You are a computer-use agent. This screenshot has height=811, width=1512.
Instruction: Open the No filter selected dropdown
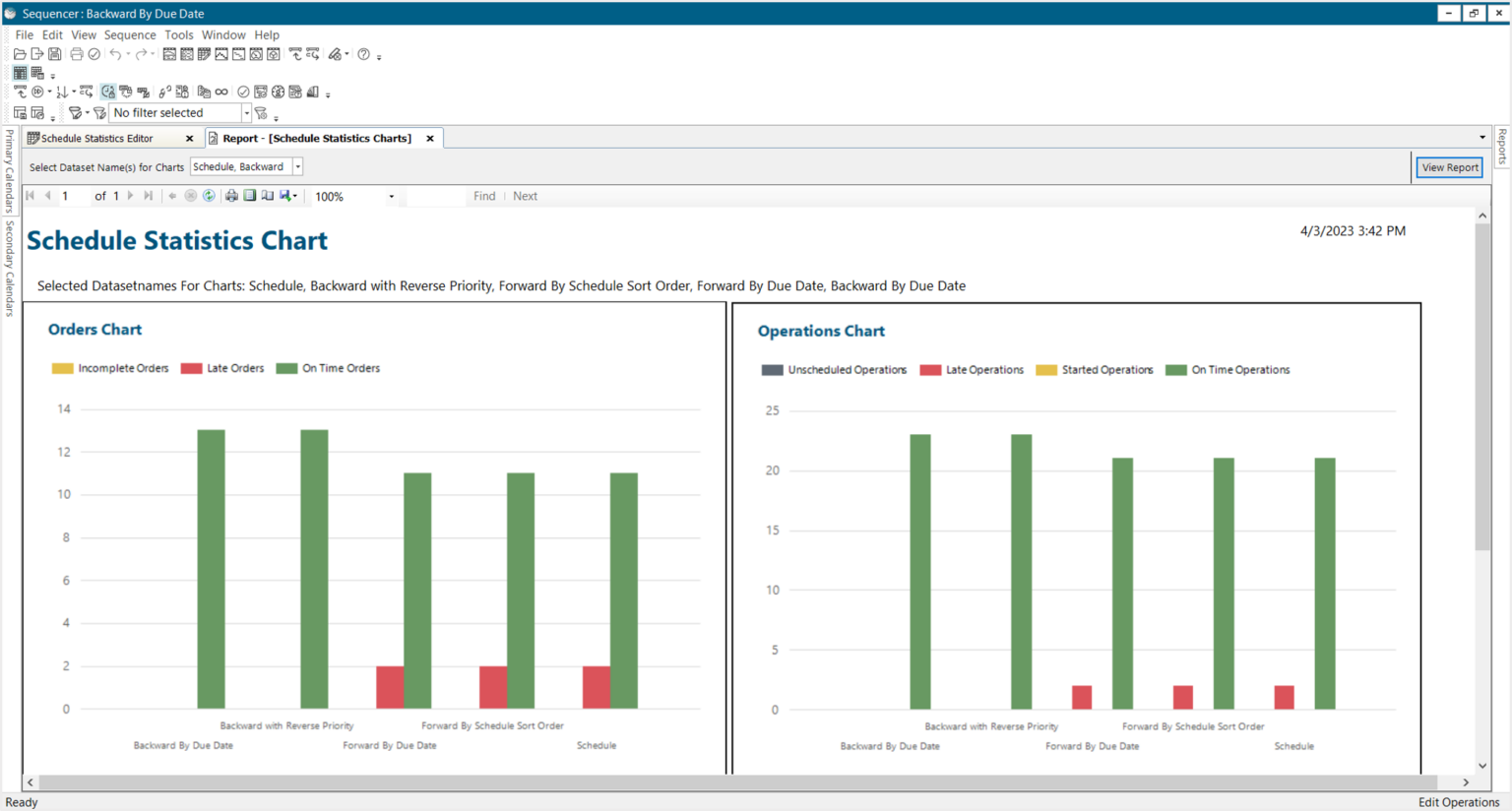pyautogui.click(x=245, y=112)
